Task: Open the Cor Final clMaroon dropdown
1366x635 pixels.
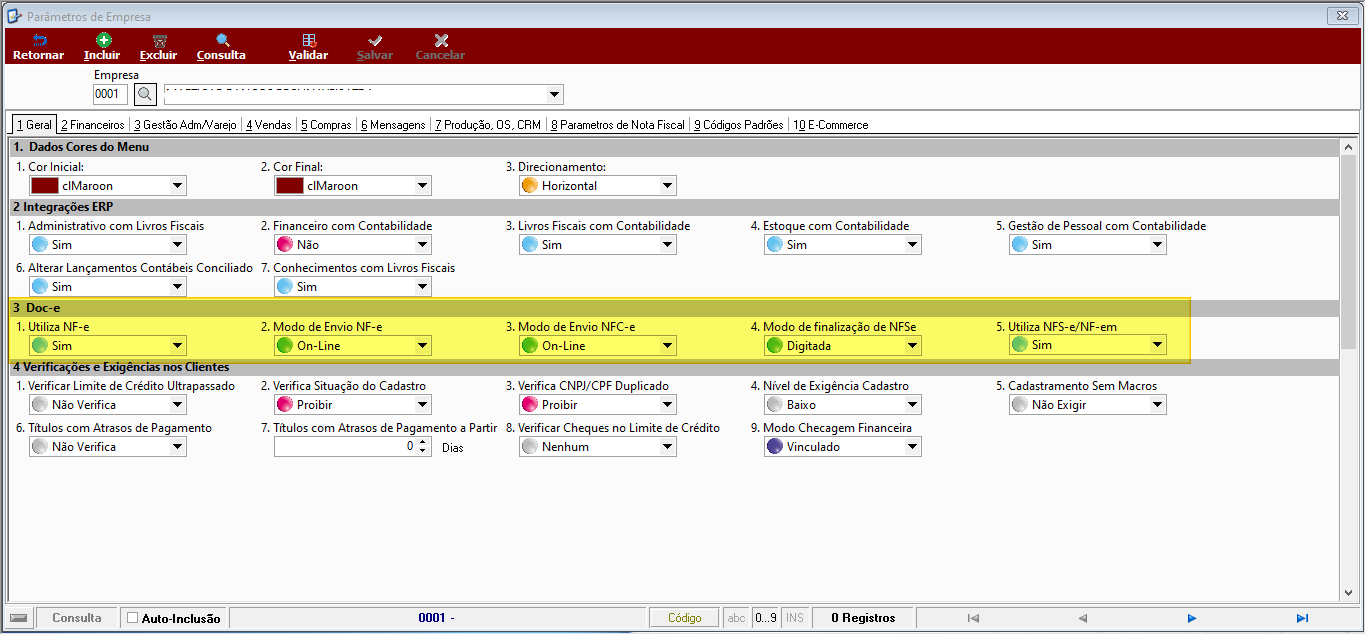Action: tap(422, 185)
